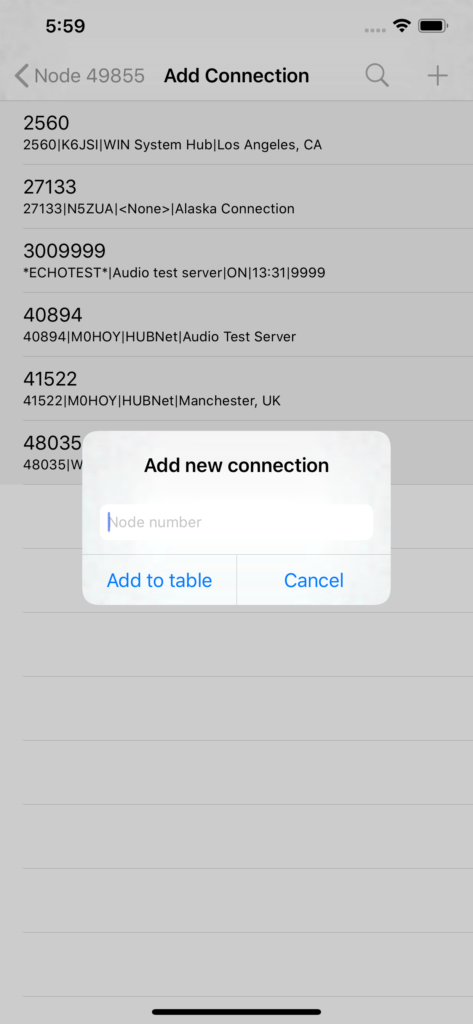Tap the Add Connection title
This screenshot has height=1024, width=473.
click(236, 76)
